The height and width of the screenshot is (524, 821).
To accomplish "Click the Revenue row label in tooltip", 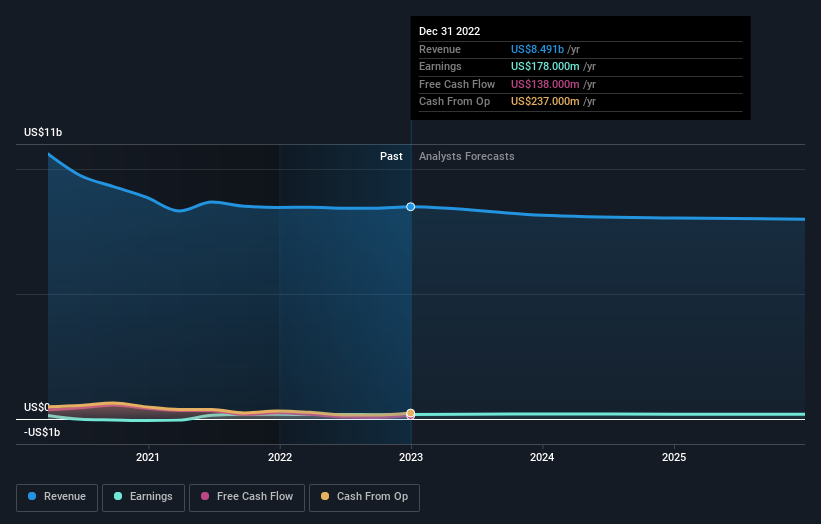I will pos(440,49).
